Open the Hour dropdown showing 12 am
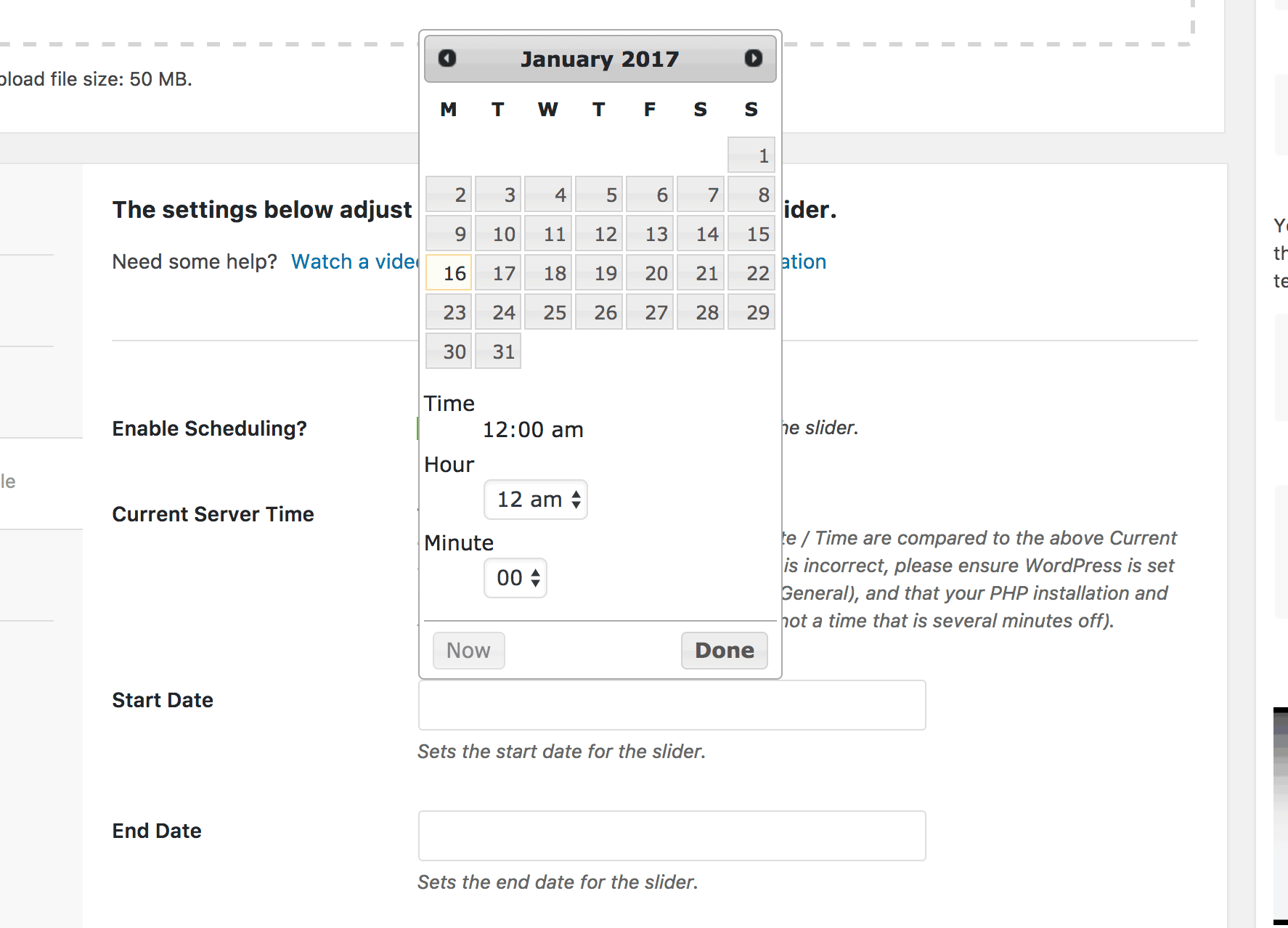The height and width of the screenshot is (928, 1288). point(536,500)
